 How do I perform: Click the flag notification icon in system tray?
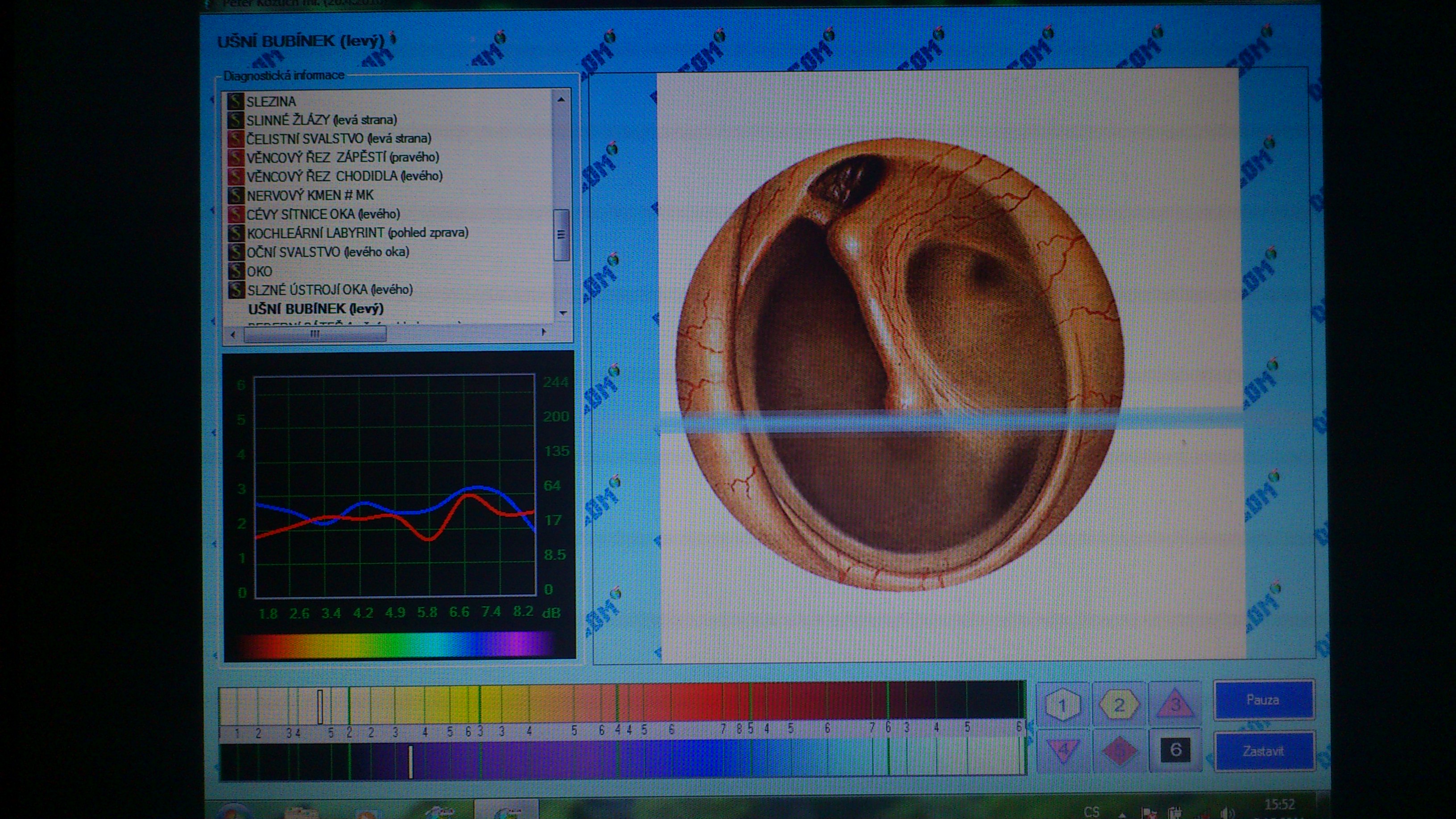(x=1149, y=813)
